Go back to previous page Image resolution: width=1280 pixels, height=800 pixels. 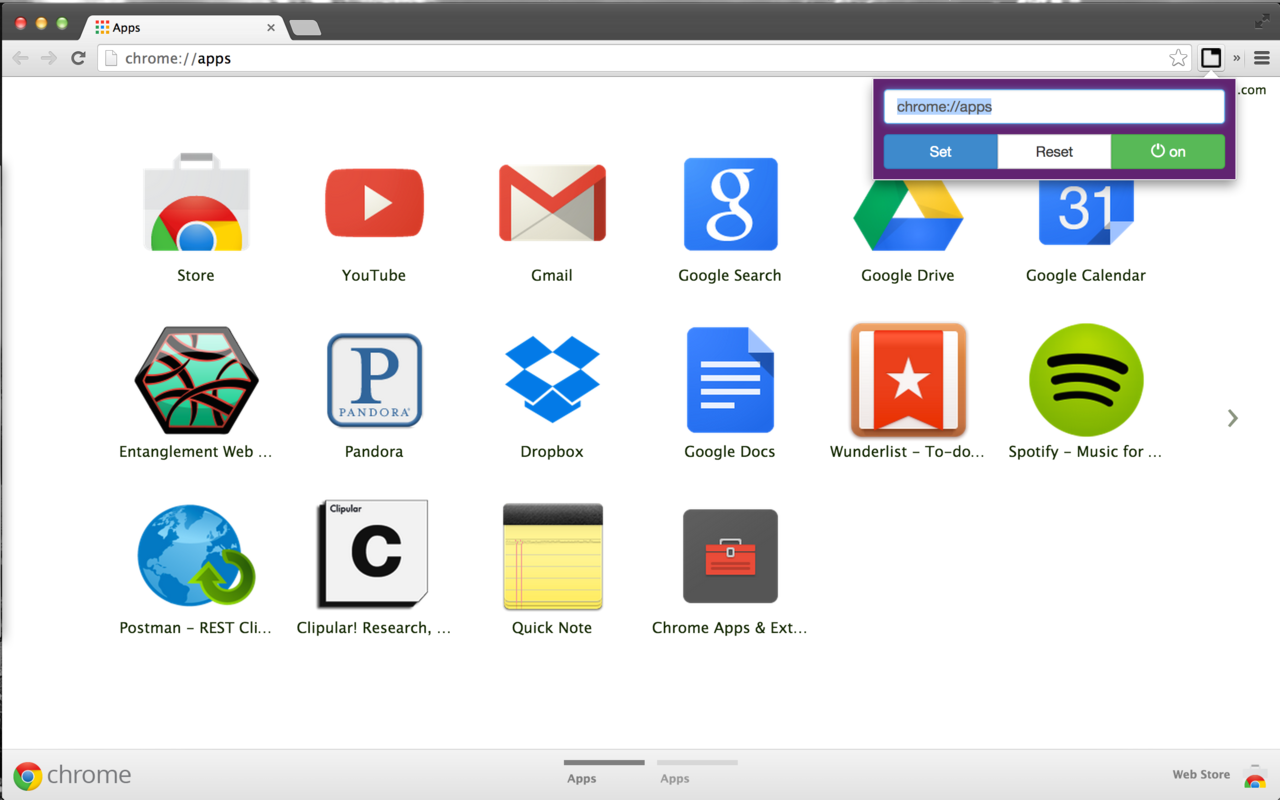[x=20, y=58]
